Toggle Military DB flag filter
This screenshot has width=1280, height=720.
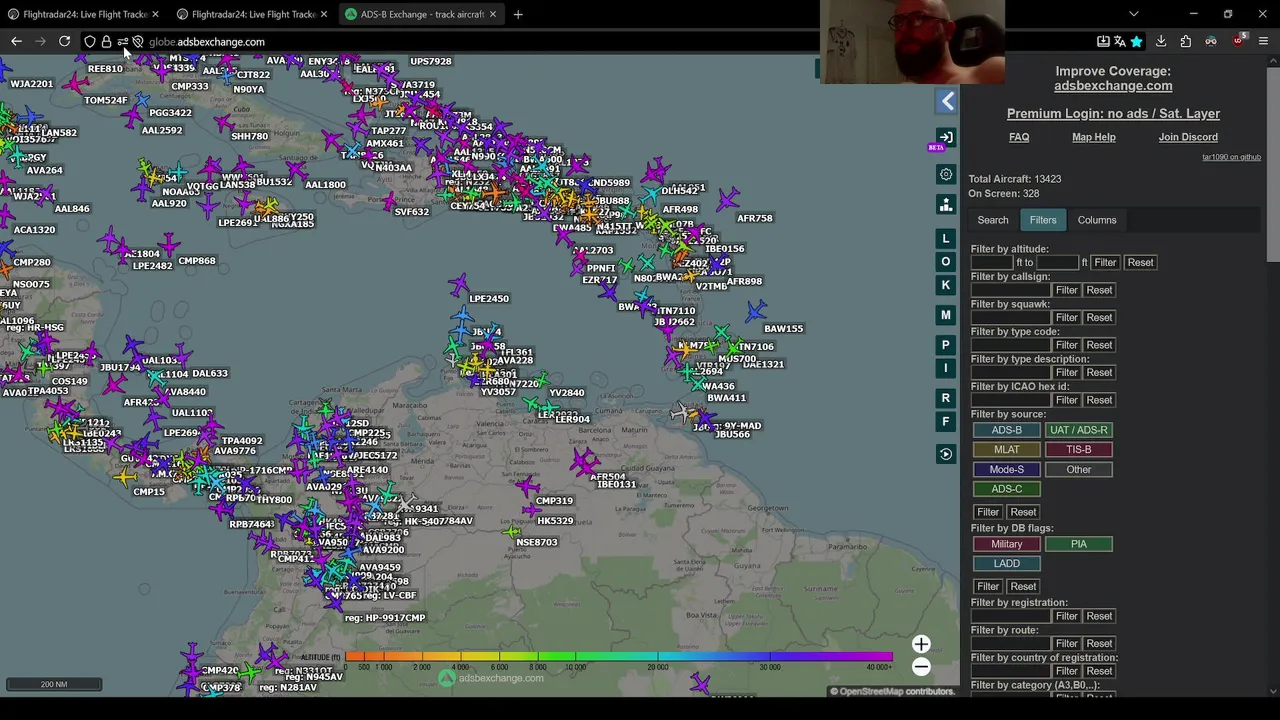point(1007,544)
